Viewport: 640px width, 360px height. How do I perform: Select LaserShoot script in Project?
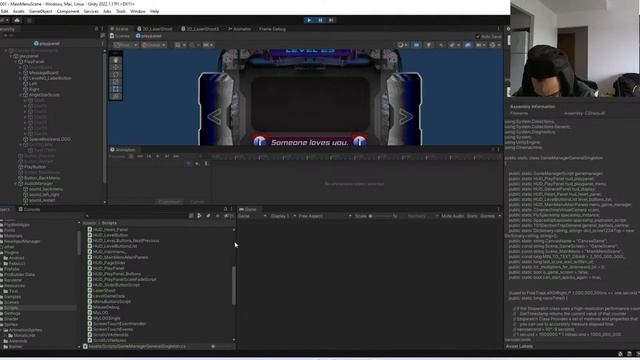(104, 291)
